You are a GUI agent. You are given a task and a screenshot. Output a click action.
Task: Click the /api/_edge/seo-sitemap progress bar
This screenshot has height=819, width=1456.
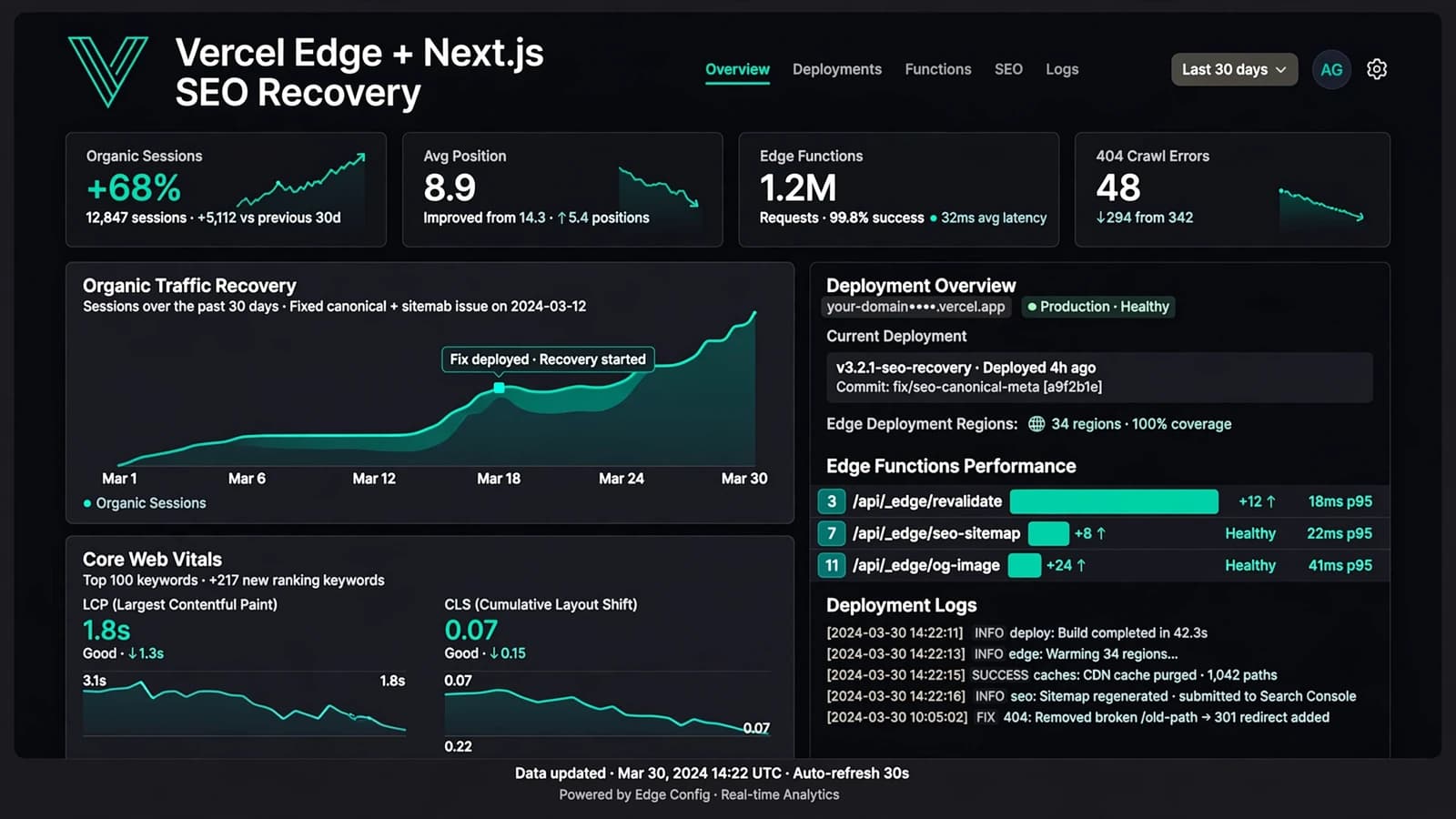point(1048,533)
